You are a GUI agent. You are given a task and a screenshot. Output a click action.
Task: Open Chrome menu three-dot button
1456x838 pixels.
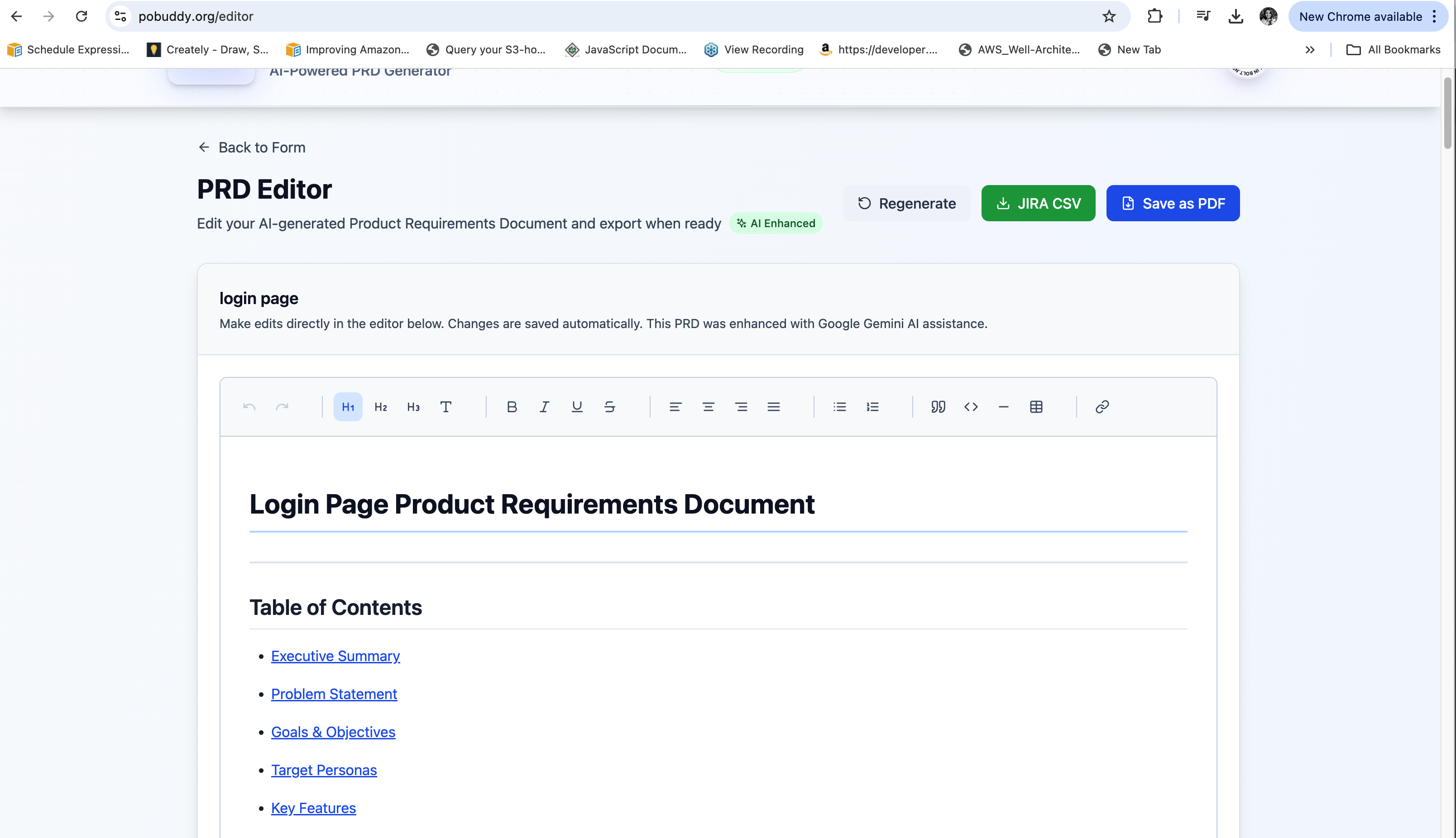tap(1434, 16)
